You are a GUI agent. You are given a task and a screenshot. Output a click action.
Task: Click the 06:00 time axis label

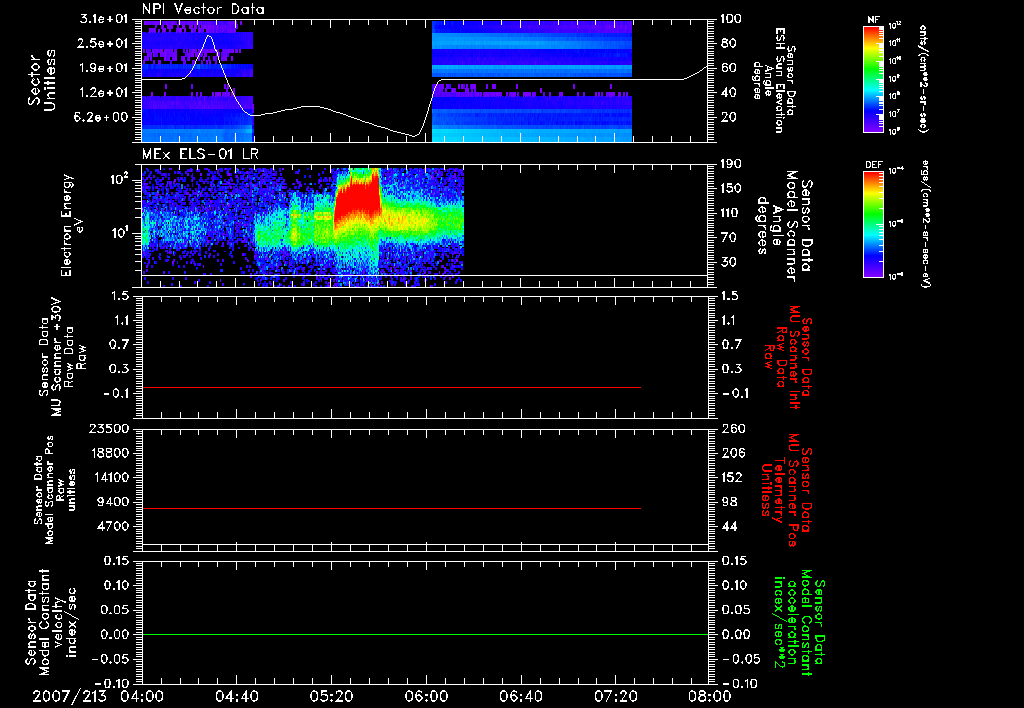426,696
